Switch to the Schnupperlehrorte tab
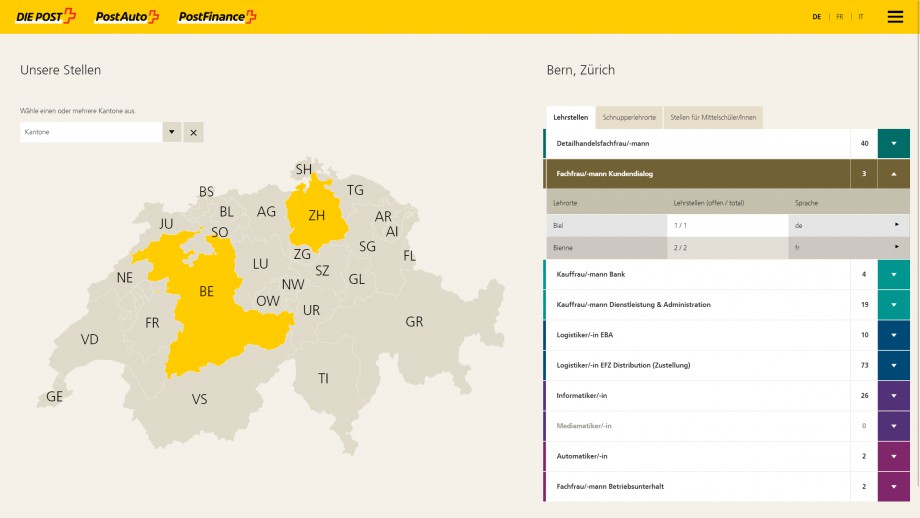Viewport: 920px width, 518px height. (x=629, y=117)
